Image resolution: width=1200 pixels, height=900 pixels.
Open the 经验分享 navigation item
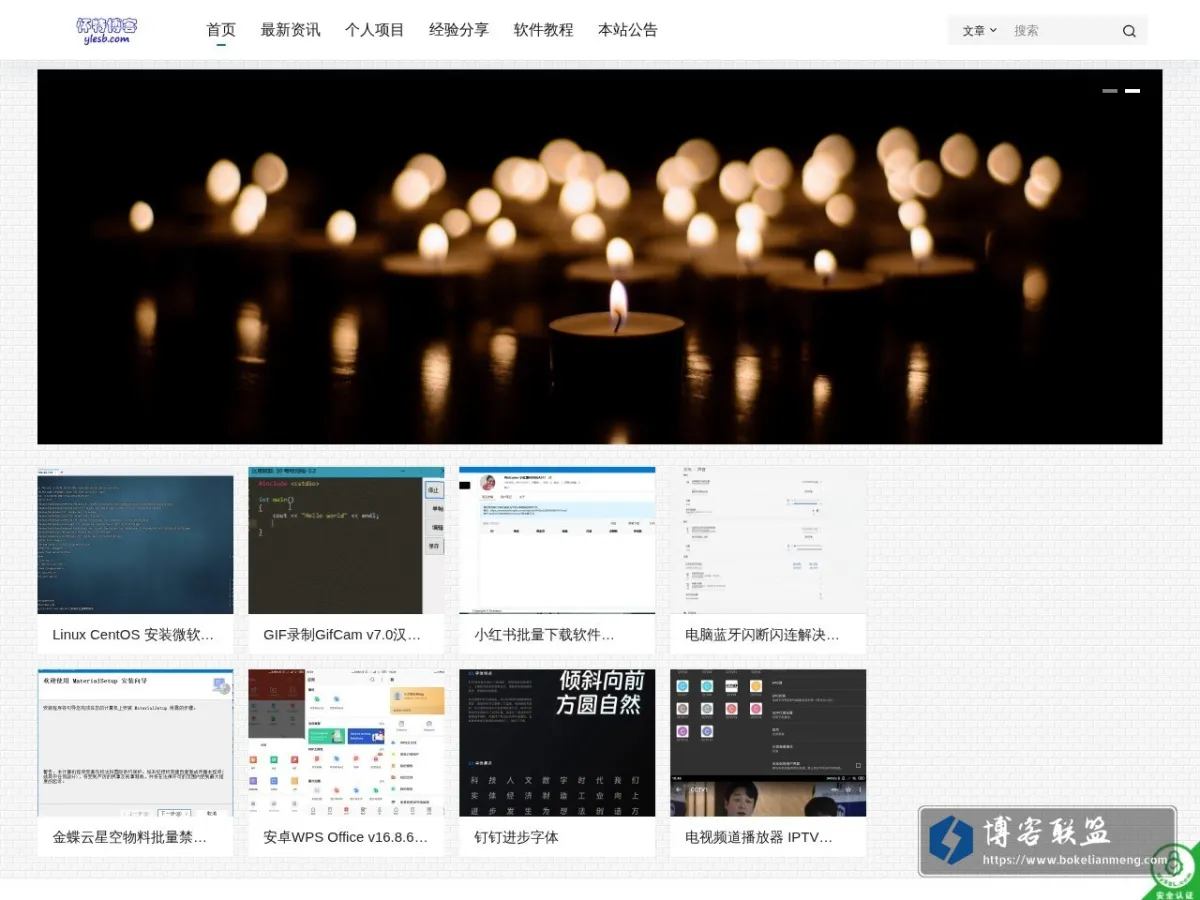pos(459,30)
